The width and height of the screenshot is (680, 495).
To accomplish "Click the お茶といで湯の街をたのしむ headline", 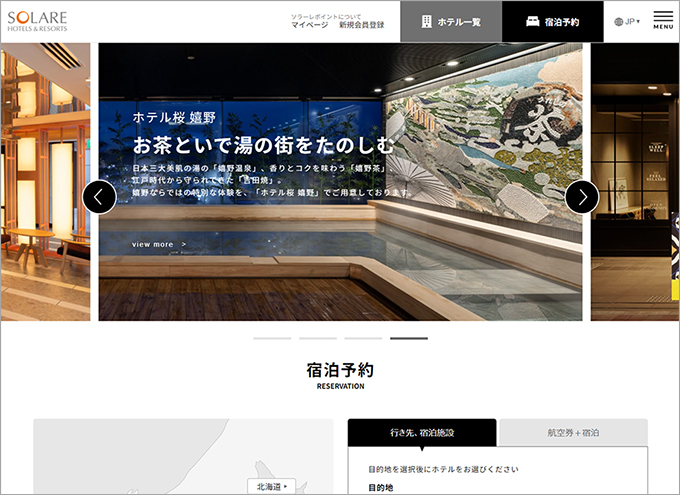I will (x=264, y=145).
